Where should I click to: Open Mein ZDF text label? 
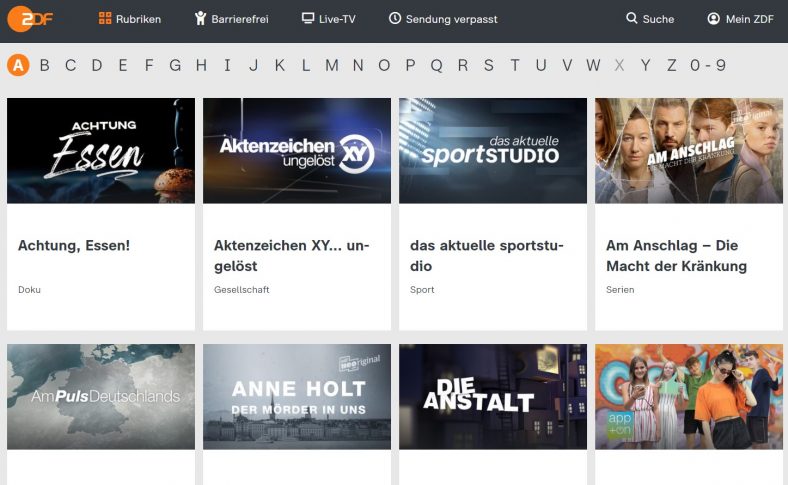pos(749,19)
